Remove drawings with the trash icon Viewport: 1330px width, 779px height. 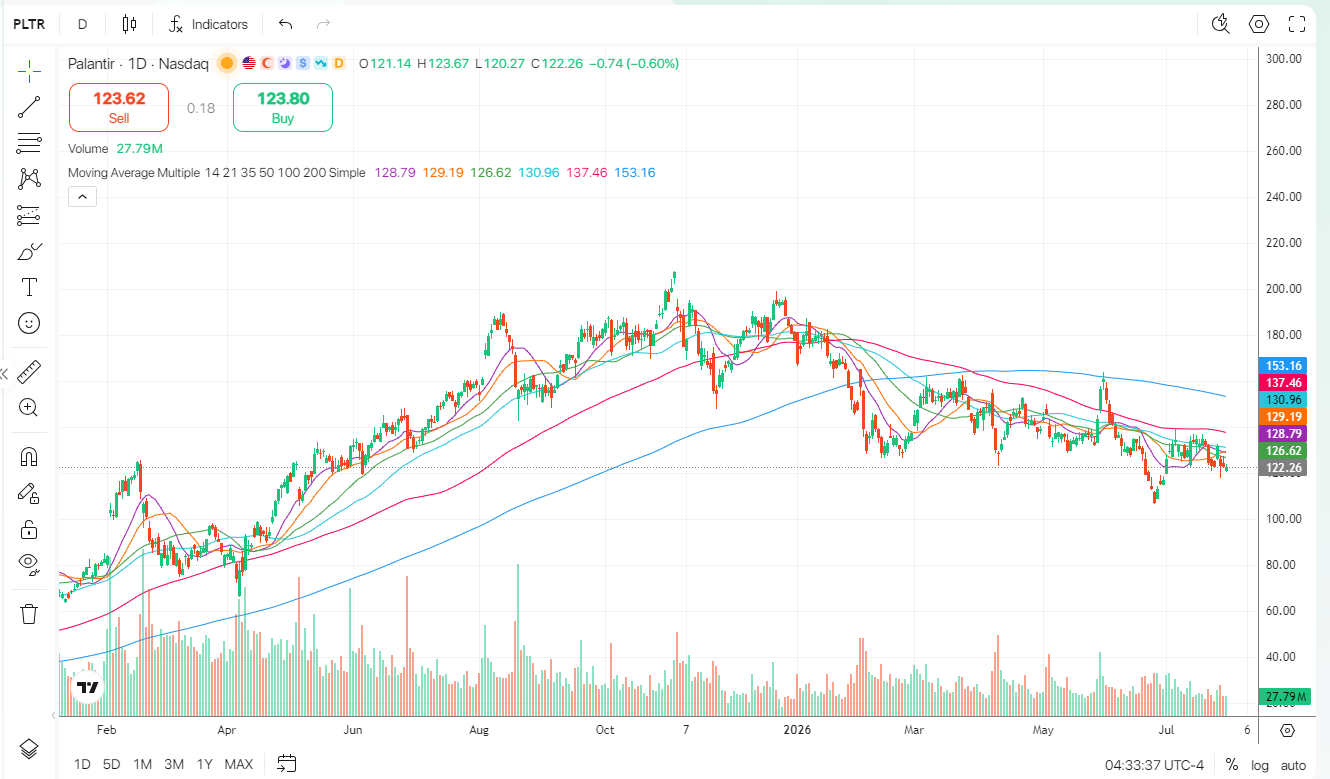[x=29, y=613]
